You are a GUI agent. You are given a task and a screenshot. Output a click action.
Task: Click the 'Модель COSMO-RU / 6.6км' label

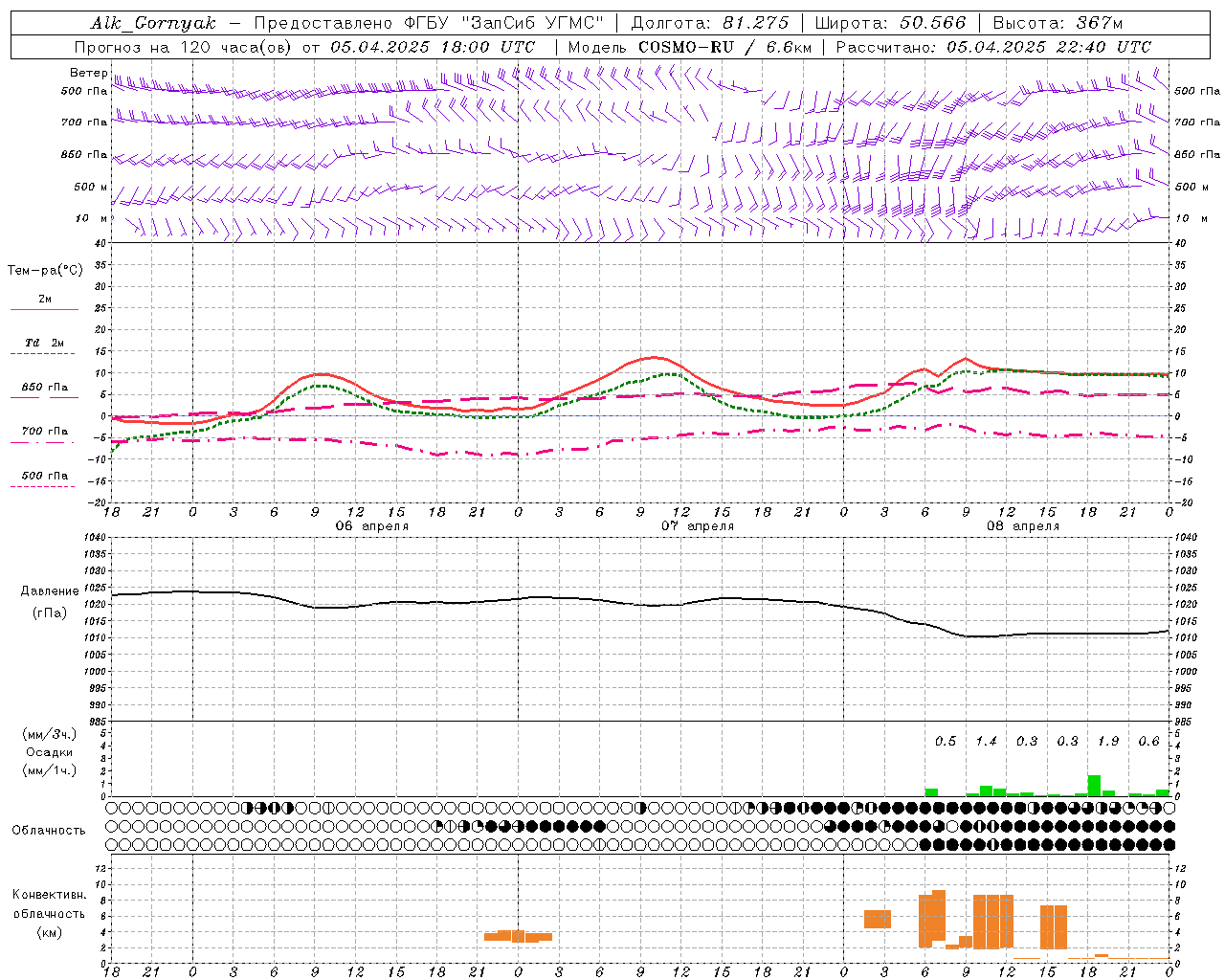click(x=690, y=47)
